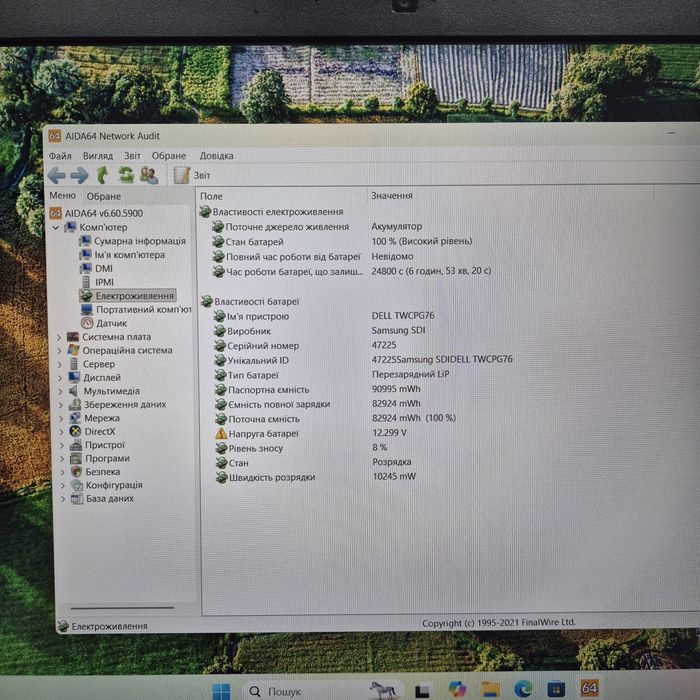Click the value 82924 mWh (100 %)
The width and height of the screenshot is (700, 700).
[414, 418]
